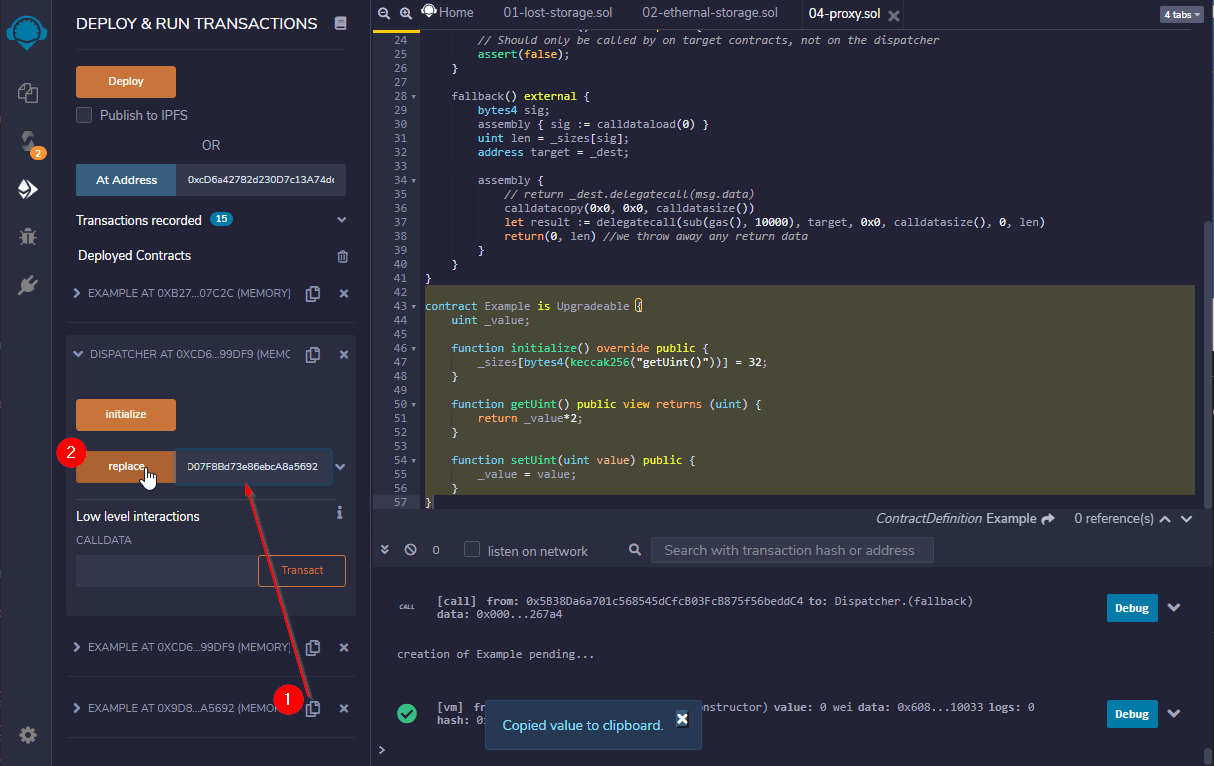Remove EXAMPLE AT 0XCD6...99DF9 instance
The image size is (1214, 766).
(344, 648)
